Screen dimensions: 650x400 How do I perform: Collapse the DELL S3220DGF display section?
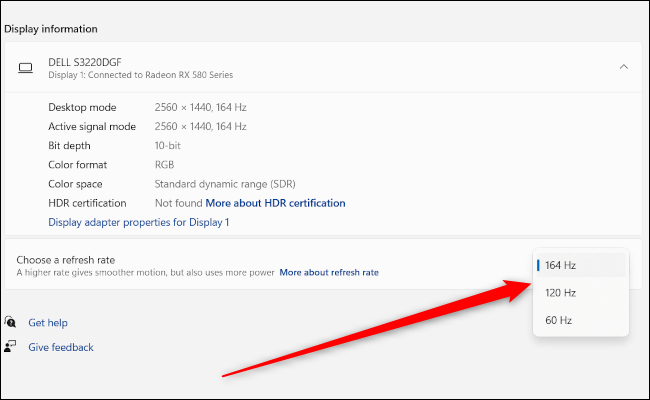[x=623, y=67]
